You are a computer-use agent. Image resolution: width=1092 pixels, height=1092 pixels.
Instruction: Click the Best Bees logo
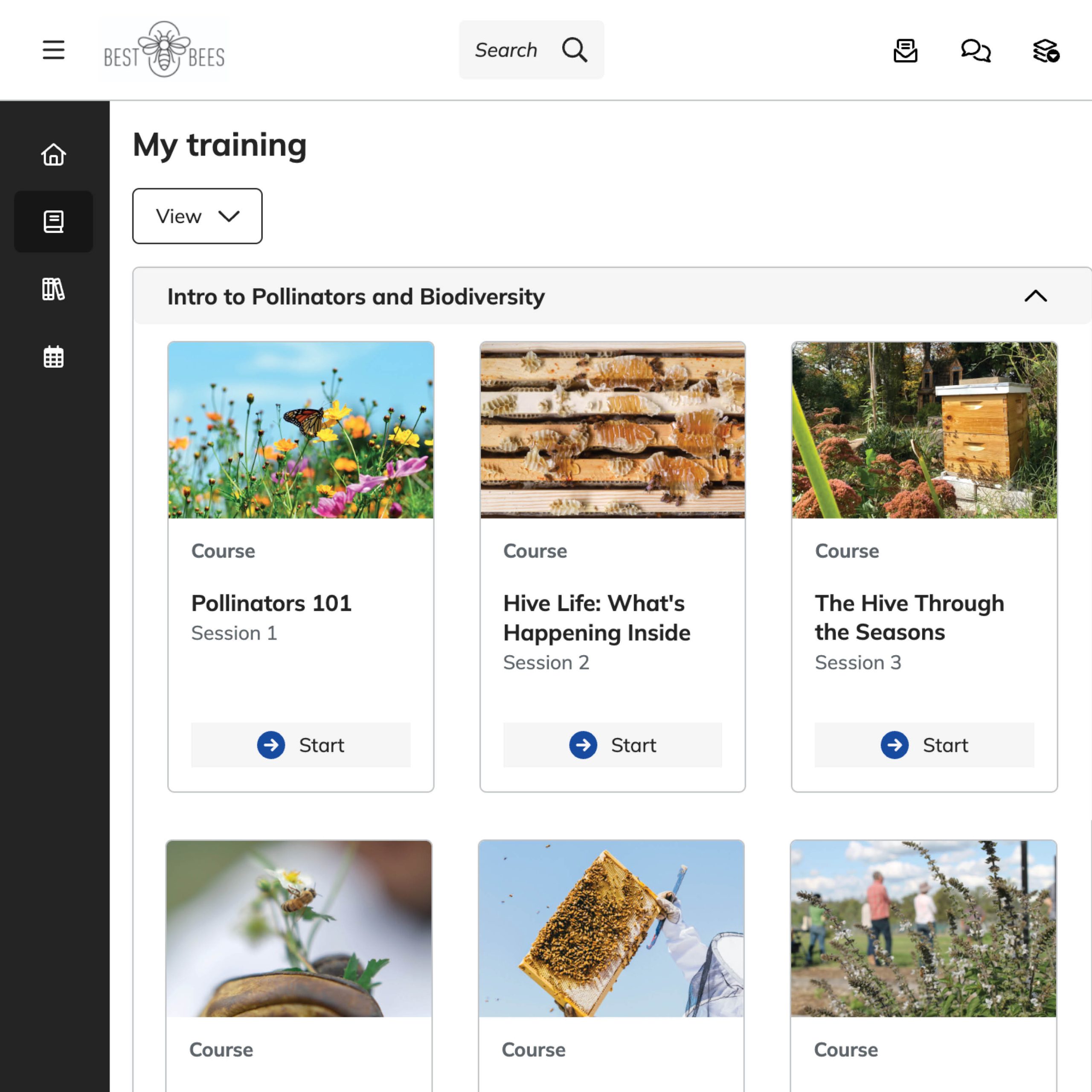[x=164, y=50]
